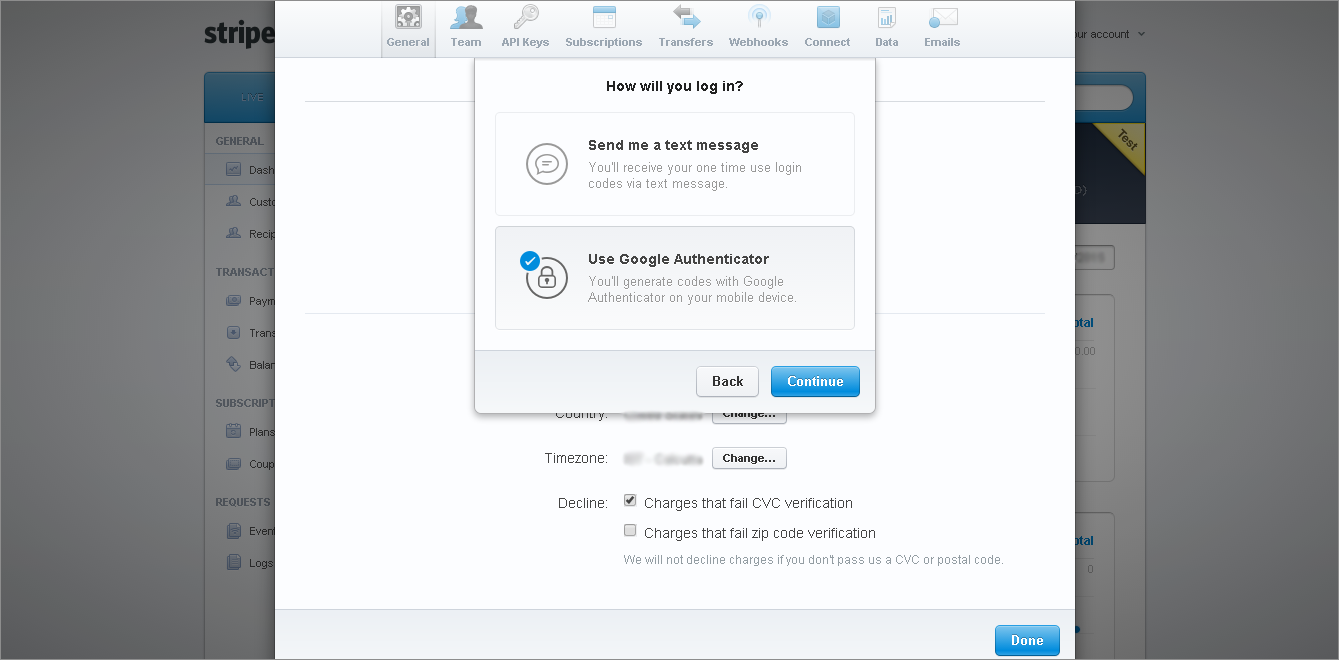1339x660 pixels.
Task: Select the Use Google Authenticator option
Action: pyautogui.click(x=675, y=278)
